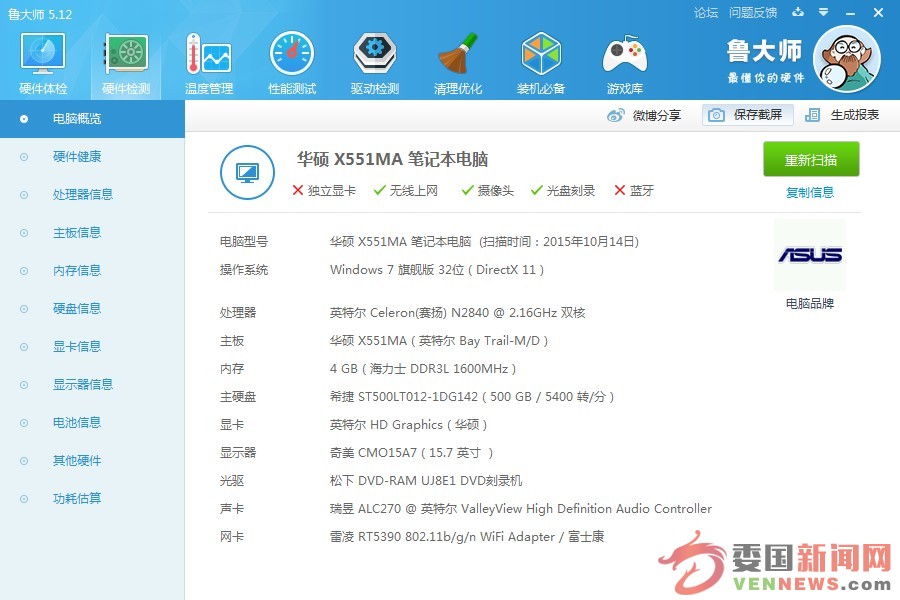Click the Celeron N2840 processor value
This screenshot has height=600, width=900.
tap(457, 313)
